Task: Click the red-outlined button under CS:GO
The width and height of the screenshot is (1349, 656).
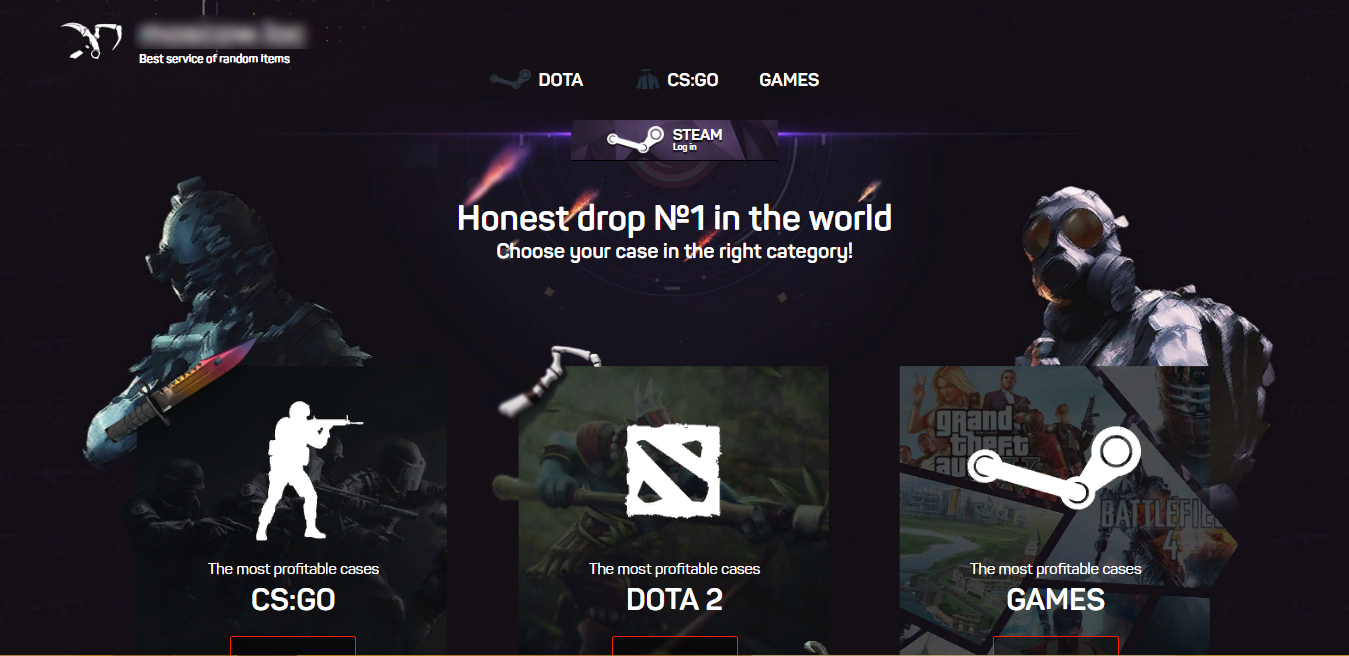Action: tap(293, 646)
